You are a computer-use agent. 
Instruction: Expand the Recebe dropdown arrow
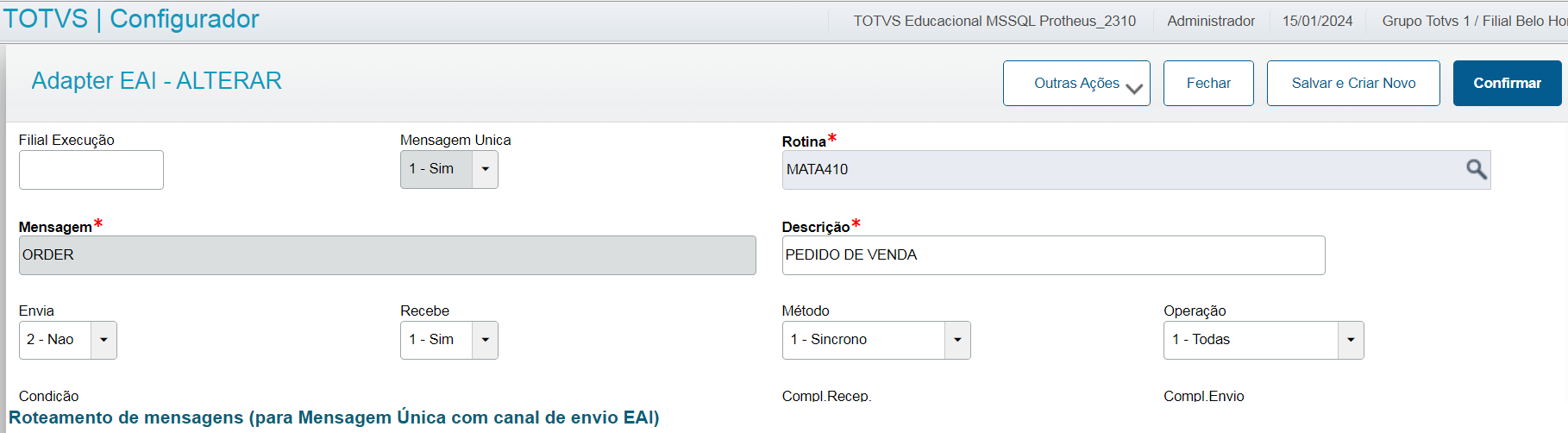pyautogui.click(x=485, y=340)
